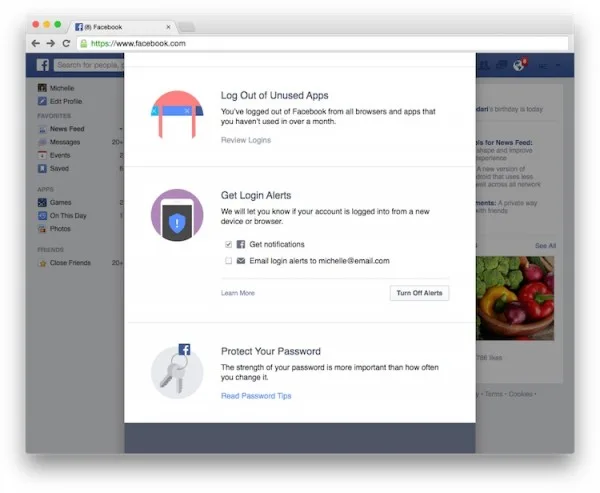Screen dimensions: 600x493
Task: Click Games icon in Apps section
Action: click(x=42, y=202)
